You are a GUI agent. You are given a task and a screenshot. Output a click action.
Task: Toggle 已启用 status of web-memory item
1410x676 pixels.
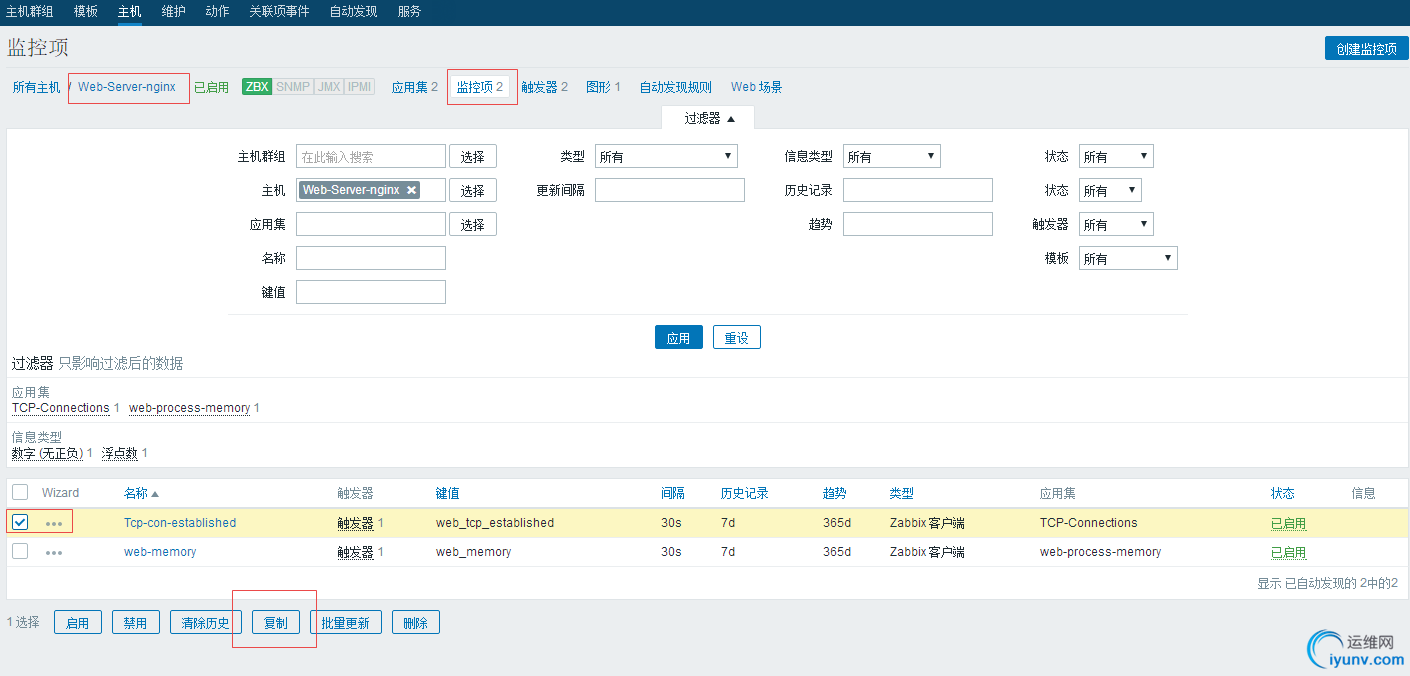click(x=1288, y=552)
